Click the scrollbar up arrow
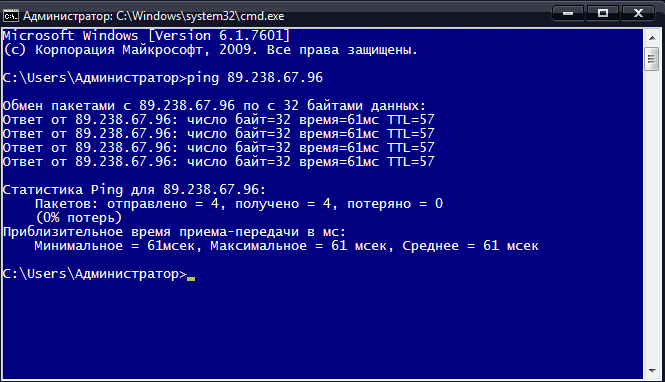Image resolution: width=665 pixels, height=382 pixels. tap(652, 38)
